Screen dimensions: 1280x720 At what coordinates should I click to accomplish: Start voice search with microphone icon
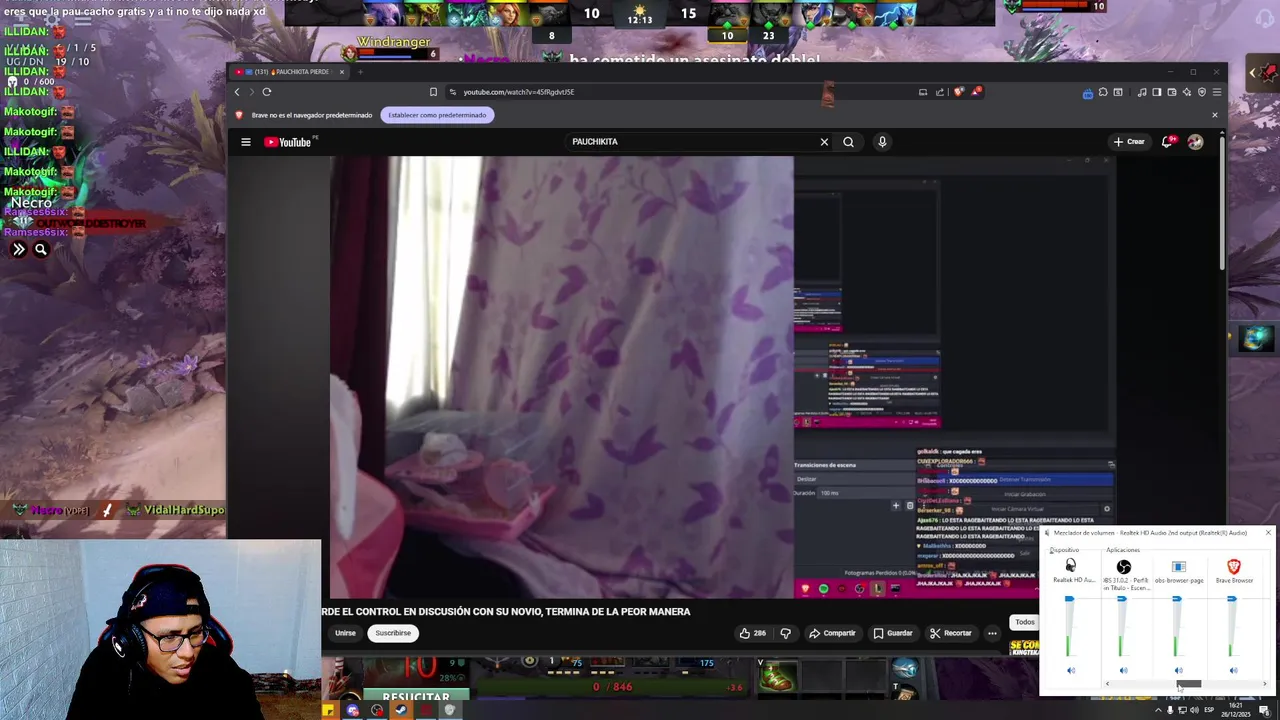882,142
